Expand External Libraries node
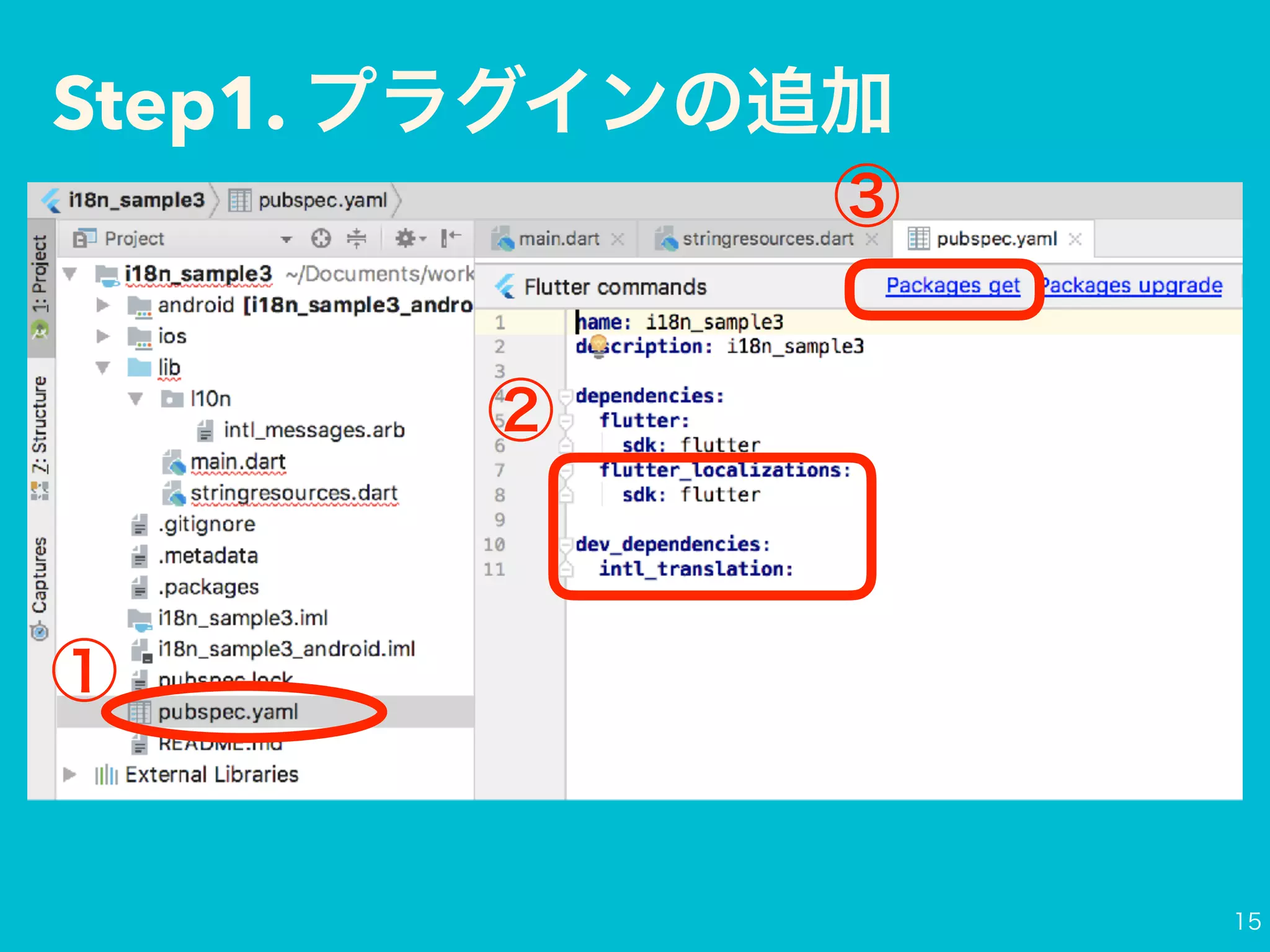Screen dimensions: 1270x952 pos(69,775)
